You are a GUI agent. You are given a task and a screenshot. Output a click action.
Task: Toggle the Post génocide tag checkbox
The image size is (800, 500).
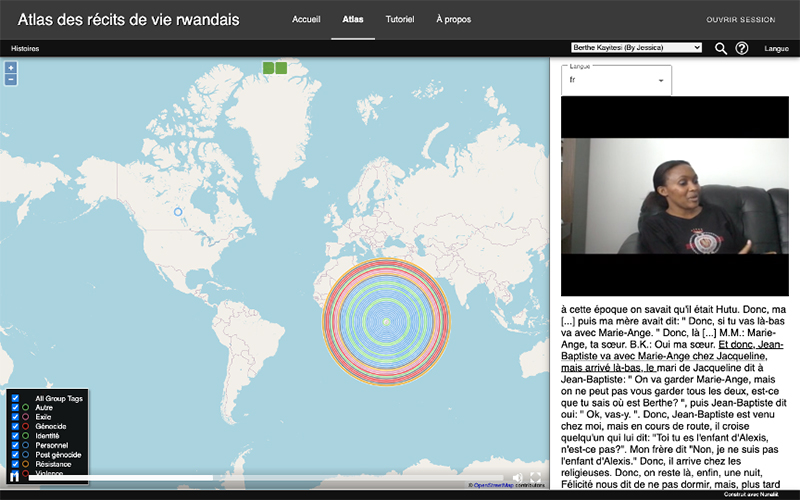point(15,455)
